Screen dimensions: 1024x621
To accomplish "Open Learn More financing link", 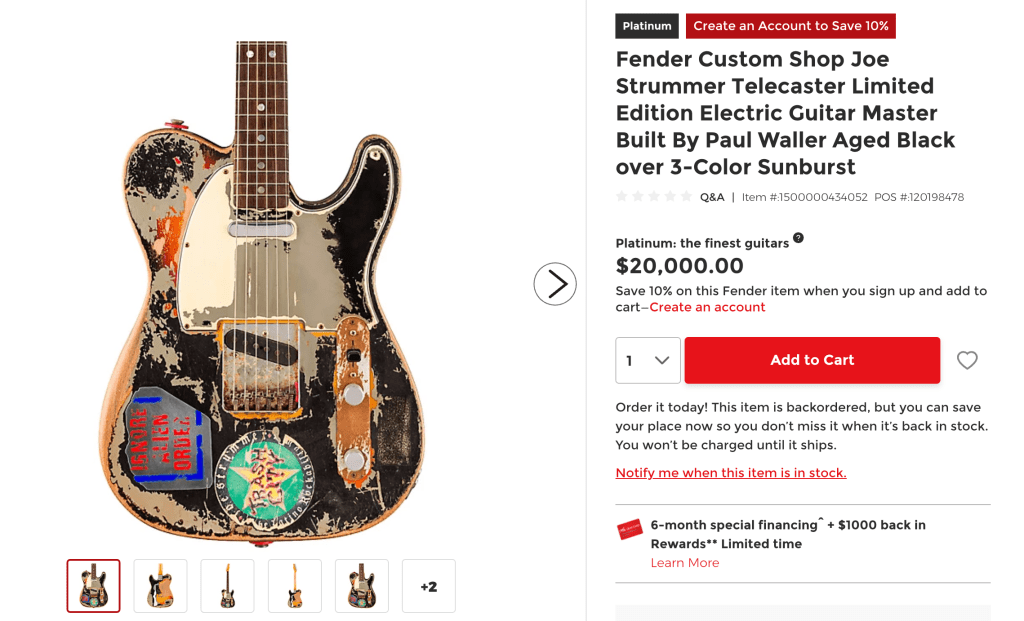I will coord(684,563).
